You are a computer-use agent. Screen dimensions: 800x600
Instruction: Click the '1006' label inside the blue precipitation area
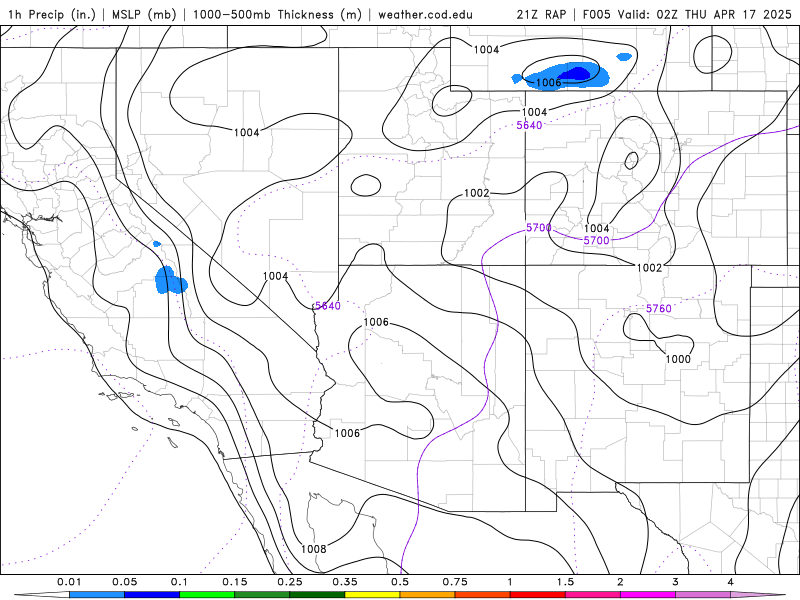click(548, 83)
